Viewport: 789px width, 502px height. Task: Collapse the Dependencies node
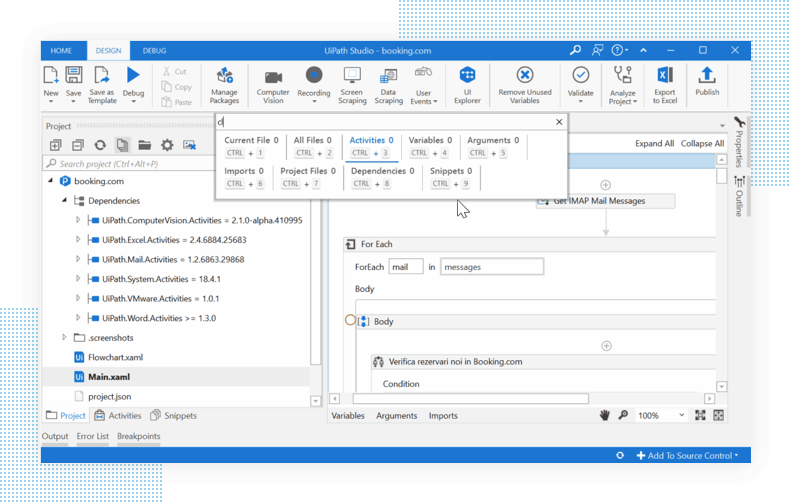(64, 200)
